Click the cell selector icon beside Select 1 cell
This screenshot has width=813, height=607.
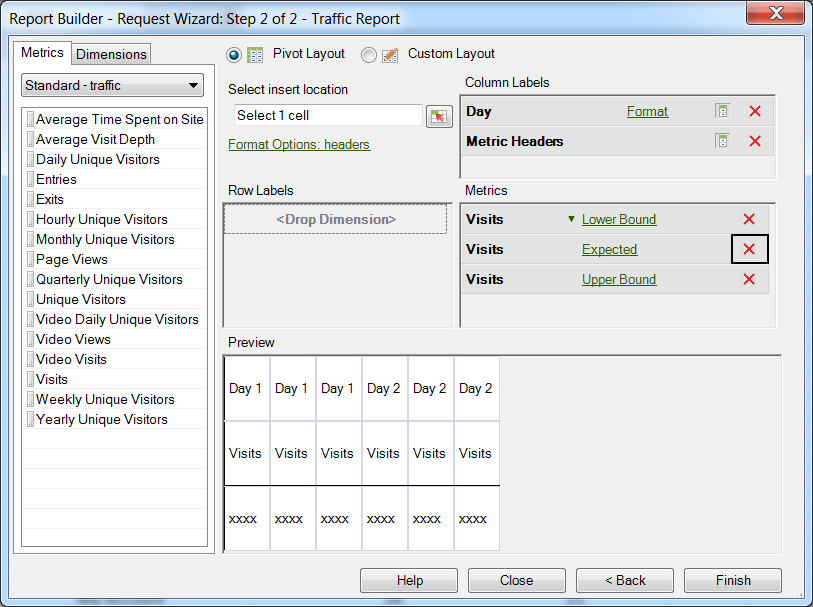[439, 116]
